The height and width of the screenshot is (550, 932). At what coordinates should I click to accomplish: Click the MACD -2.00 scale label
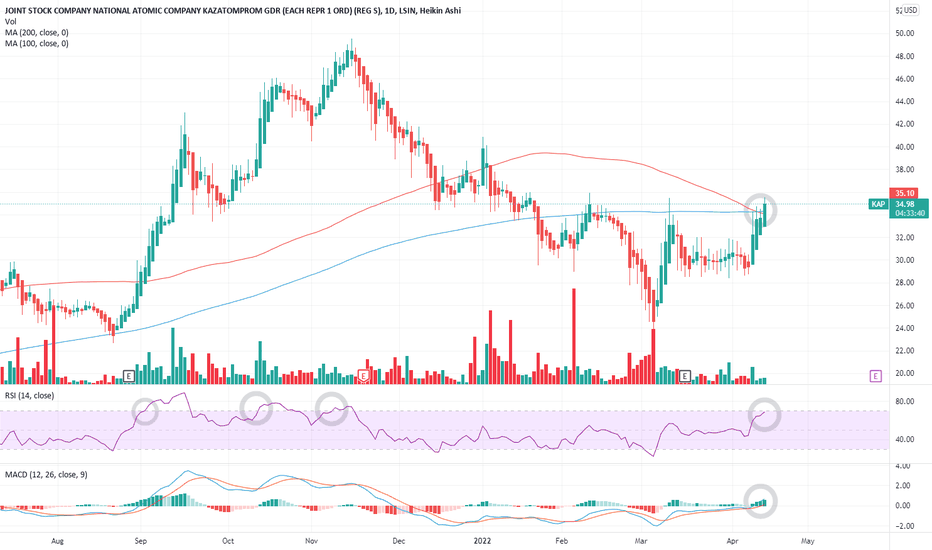pyautogui.click(x=903, y=526)
